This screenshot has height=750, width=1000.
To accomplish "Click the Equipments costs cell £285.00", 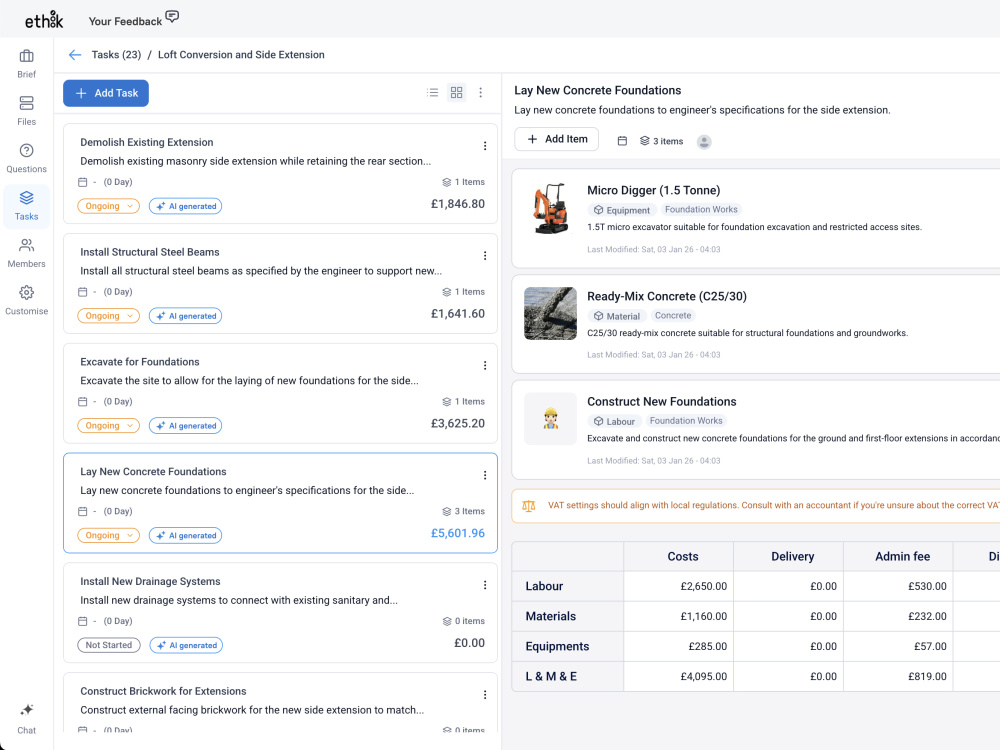I will [679, 646].
